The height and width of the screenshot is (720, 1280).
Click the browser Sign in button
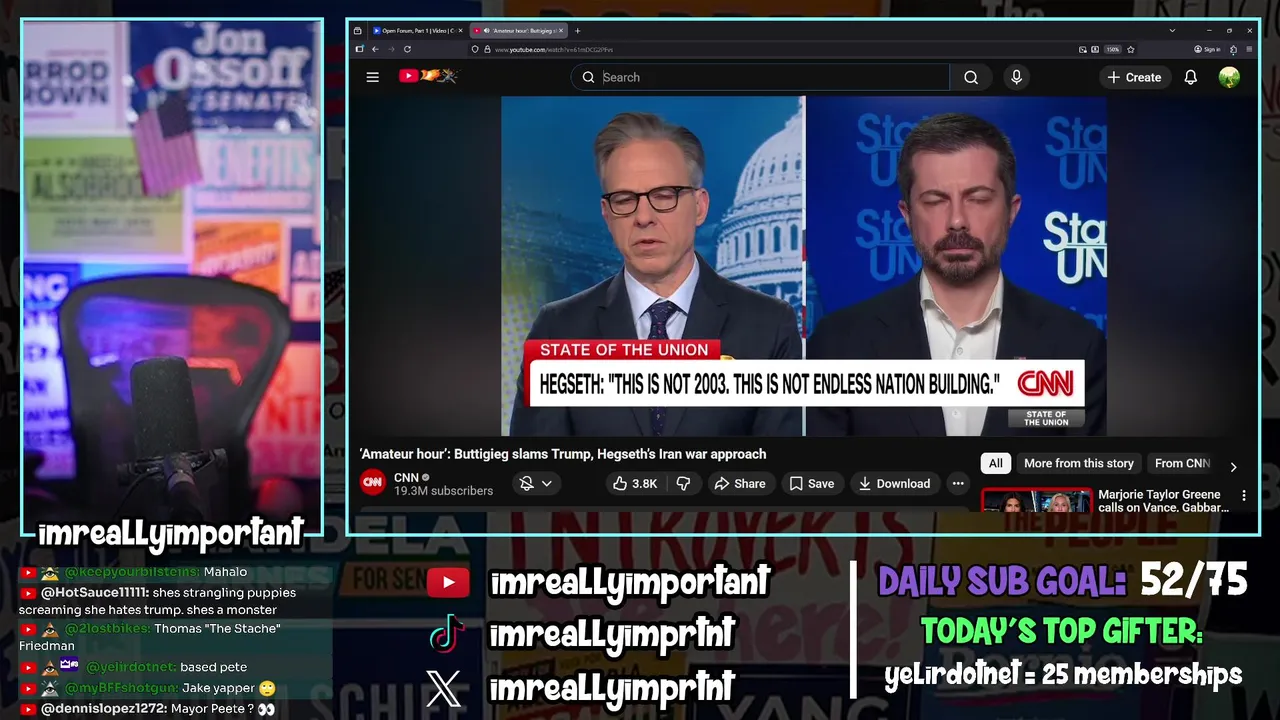pyautogui.click(x=1207, y=49)
